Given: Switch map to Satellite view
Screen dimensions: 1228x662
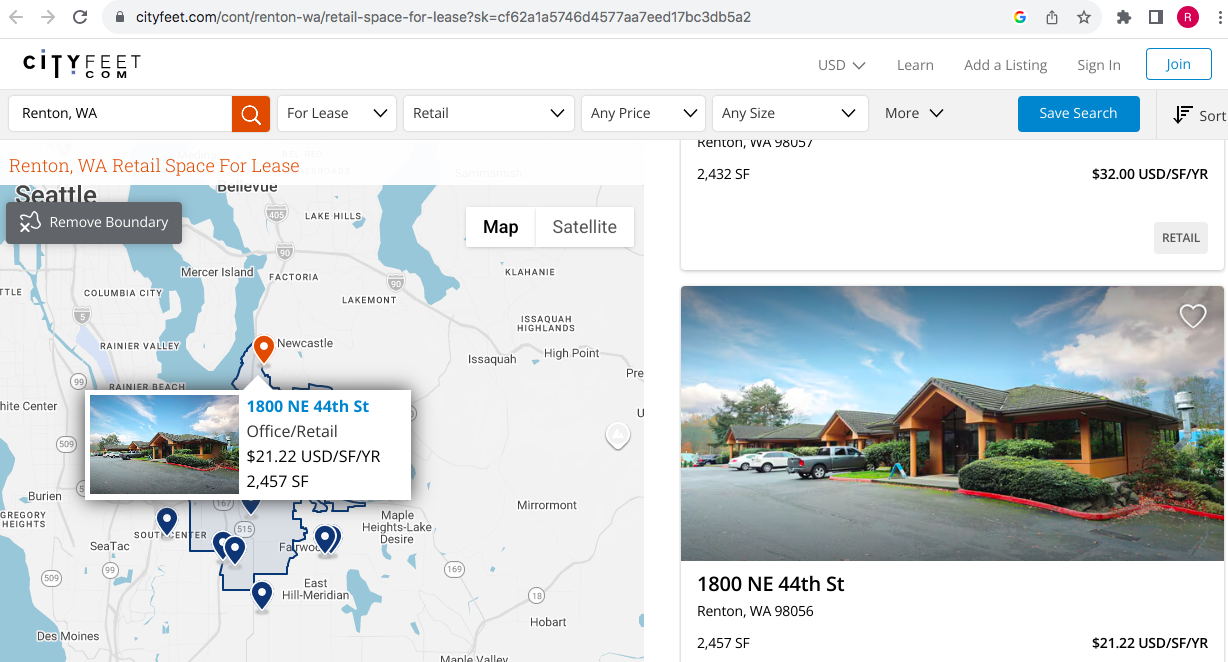Looking at the screenshot, I should point(584,227).
